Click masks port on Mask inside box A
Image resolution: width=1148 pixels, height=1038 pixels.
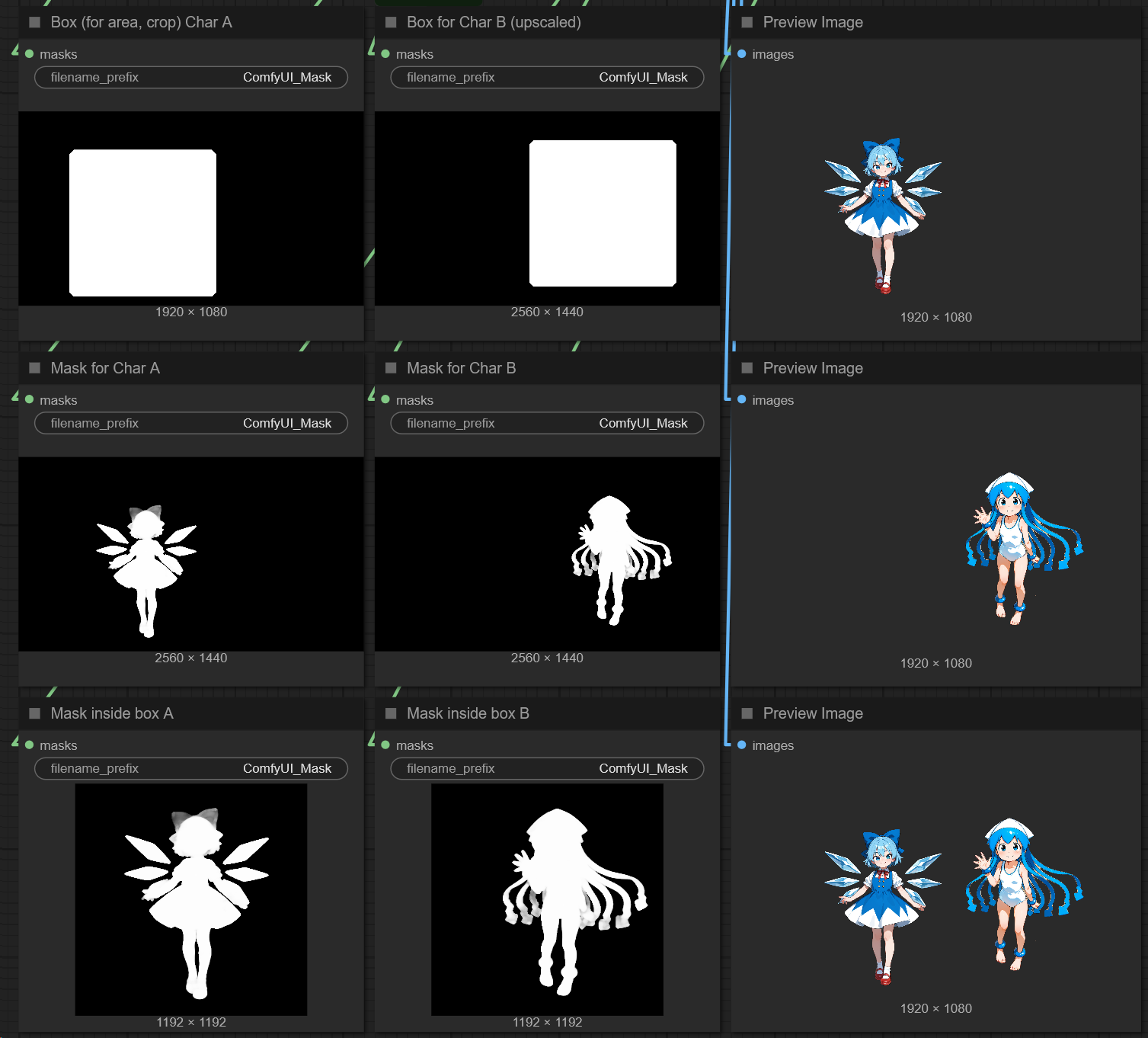click(x=30, y=745)
